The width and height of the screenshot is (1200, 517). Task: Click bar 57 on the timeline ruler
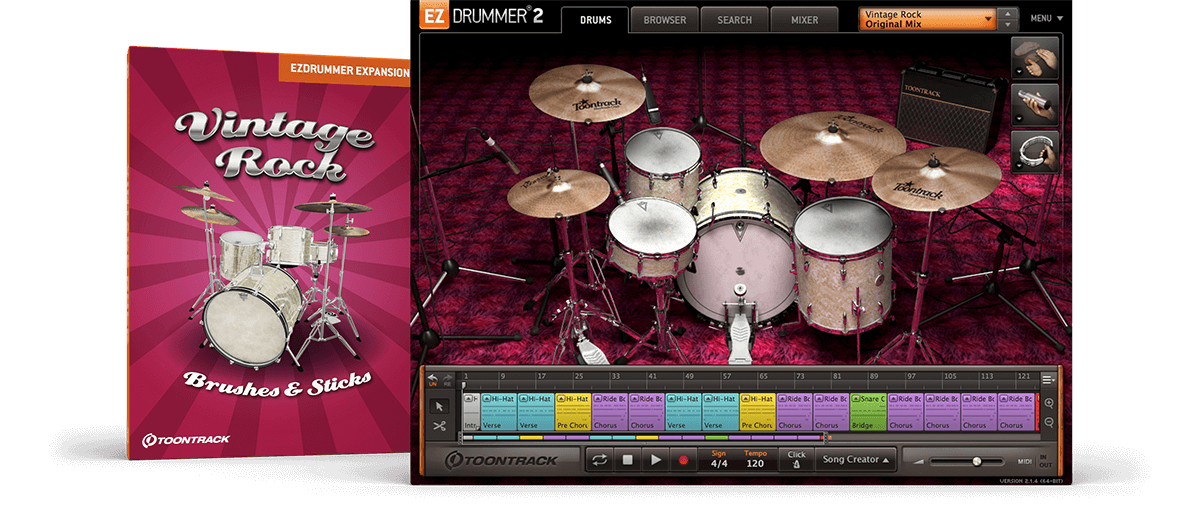727,377
